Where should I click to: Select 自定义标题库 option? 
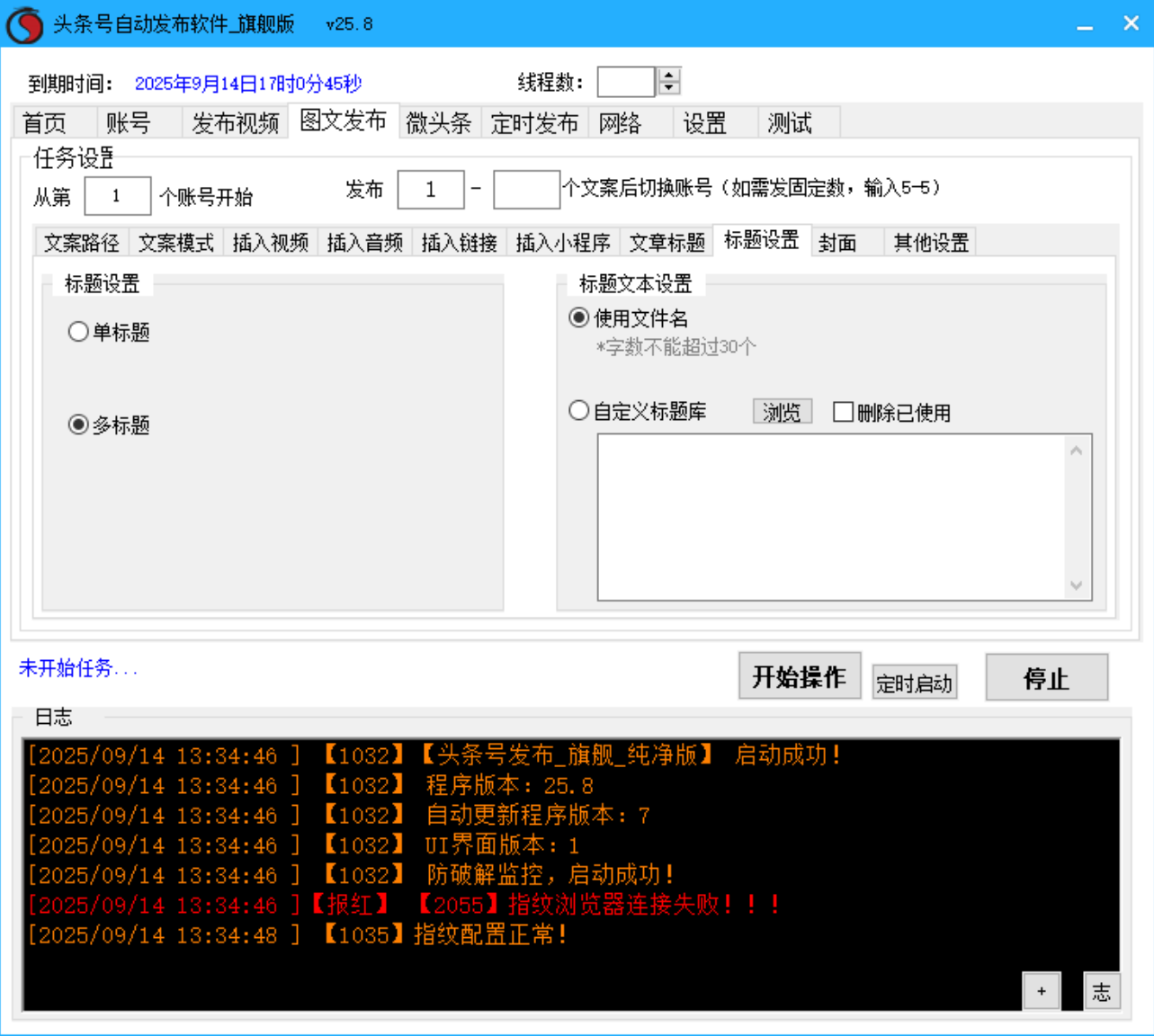578,410
